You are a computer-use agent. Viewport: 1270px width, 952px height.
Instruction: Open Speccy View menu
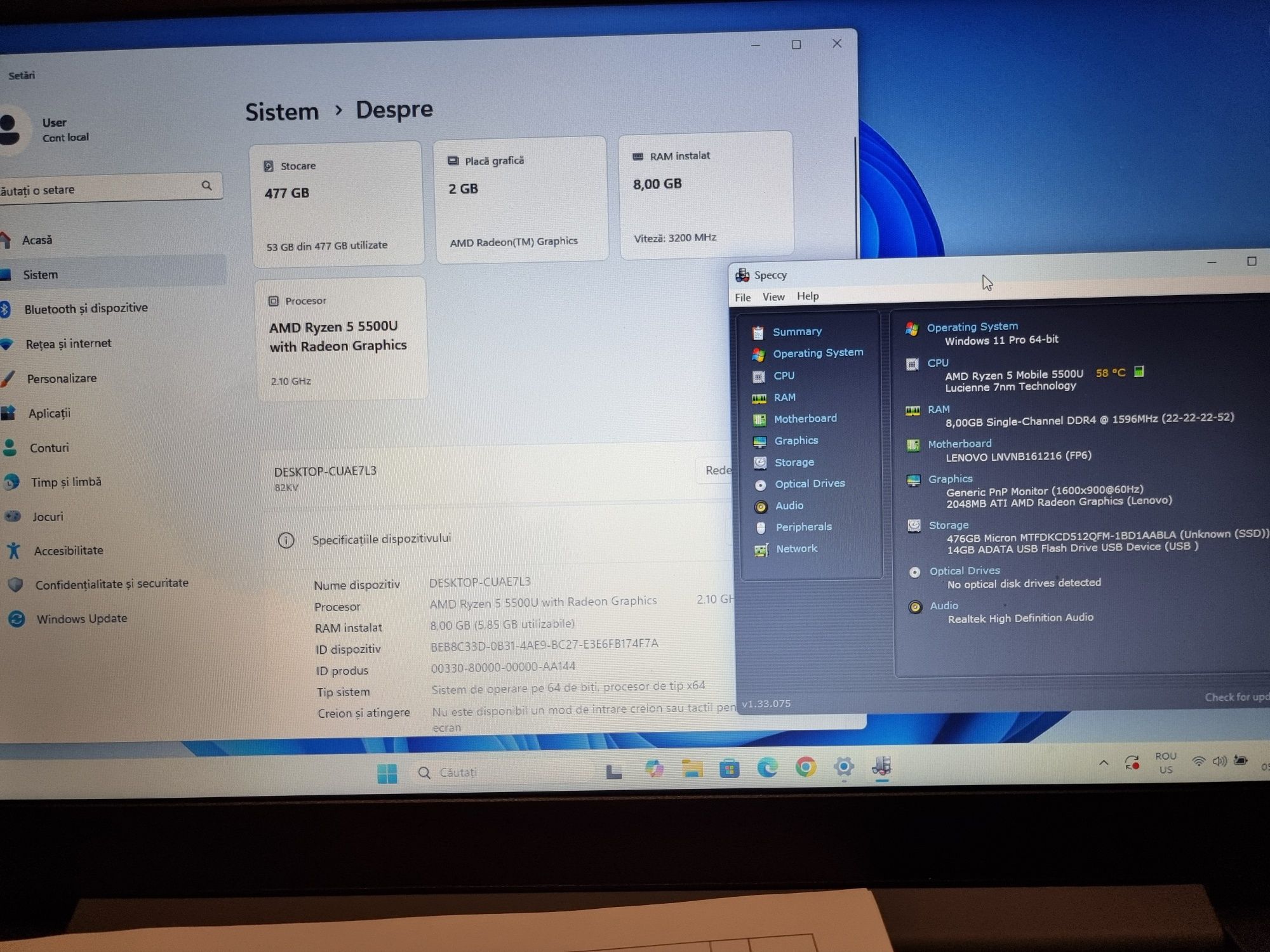tap(773, 297)
